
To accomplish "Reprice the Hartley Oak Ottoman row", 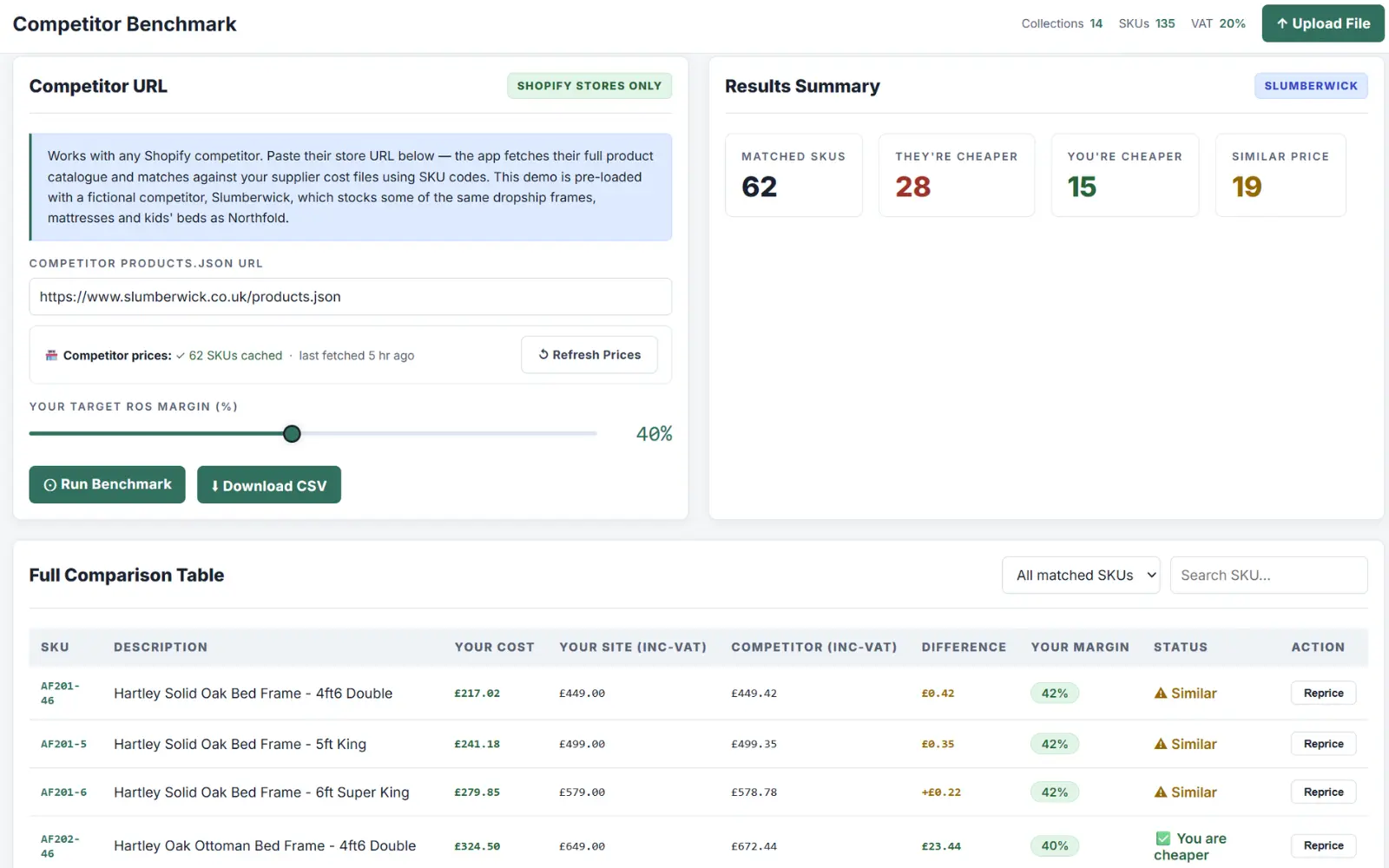I will point(1323,845).
